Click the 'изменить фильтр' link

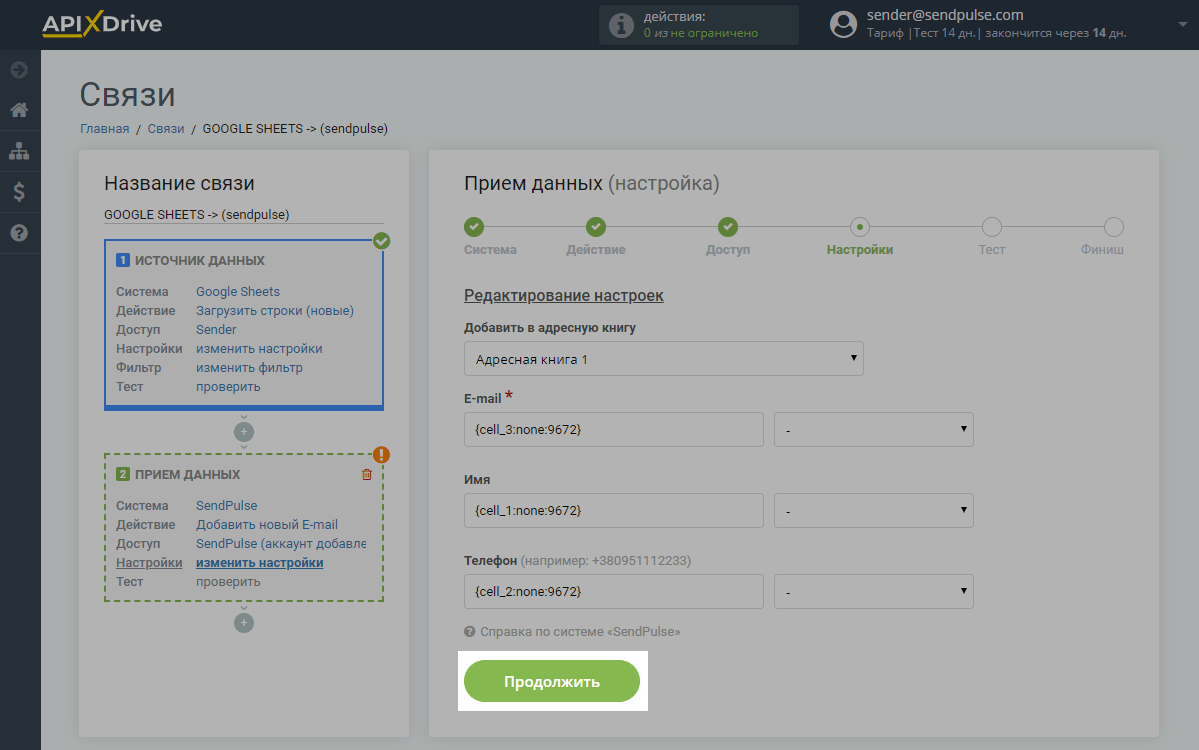click(249, 368)
